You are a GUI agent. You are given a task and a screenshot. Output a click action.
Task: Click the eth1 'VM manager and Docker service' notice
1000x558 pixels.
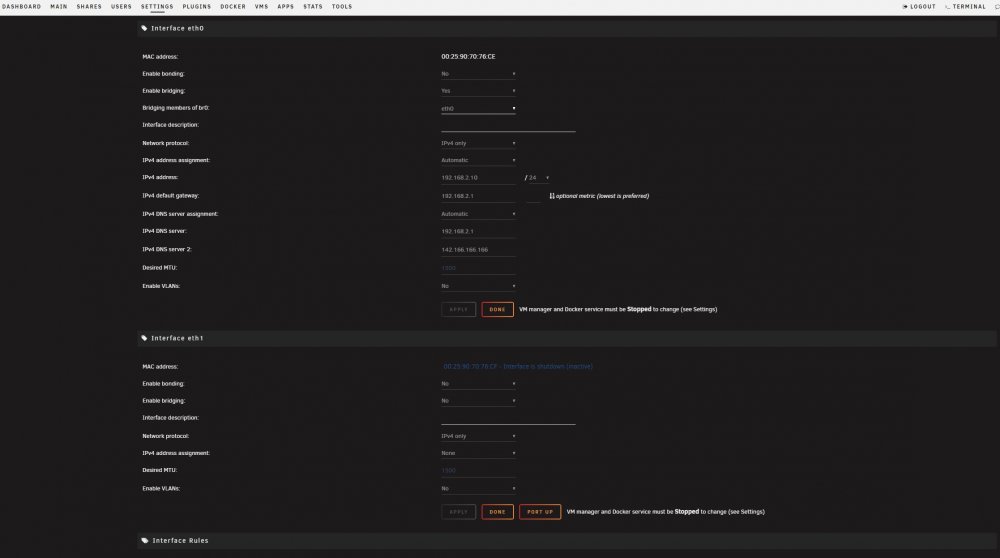coord(666,511)
